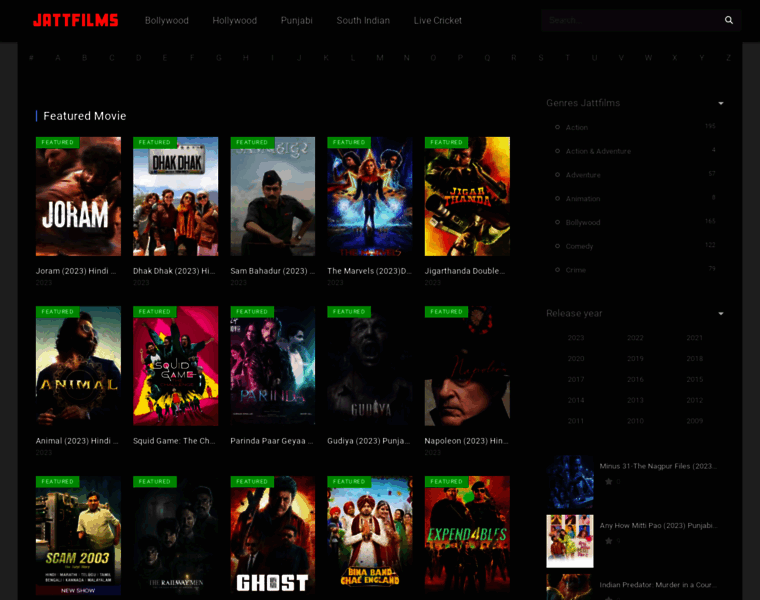This screenshot has width=760, height=600.
Task: Open the Bollywood menu
Action: (167, 20)
